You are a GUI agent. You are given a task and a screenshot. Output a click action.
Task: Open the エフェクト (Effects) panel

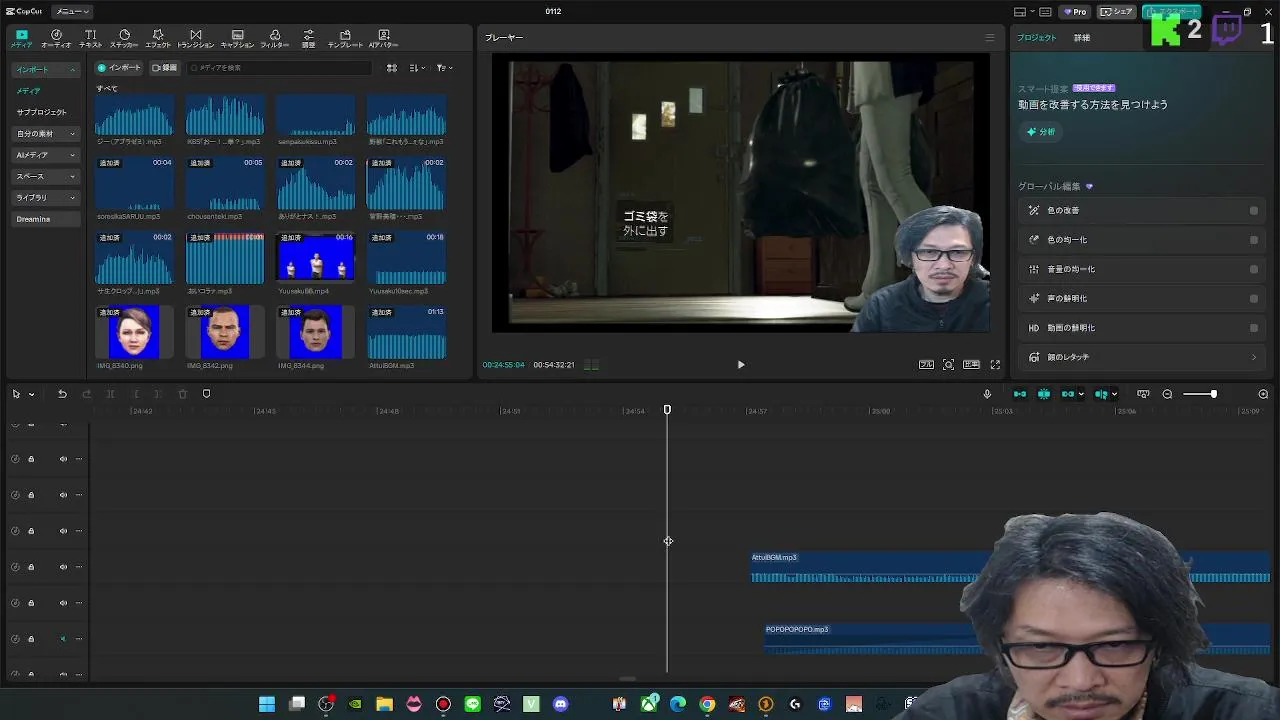[x=158, y=39]
